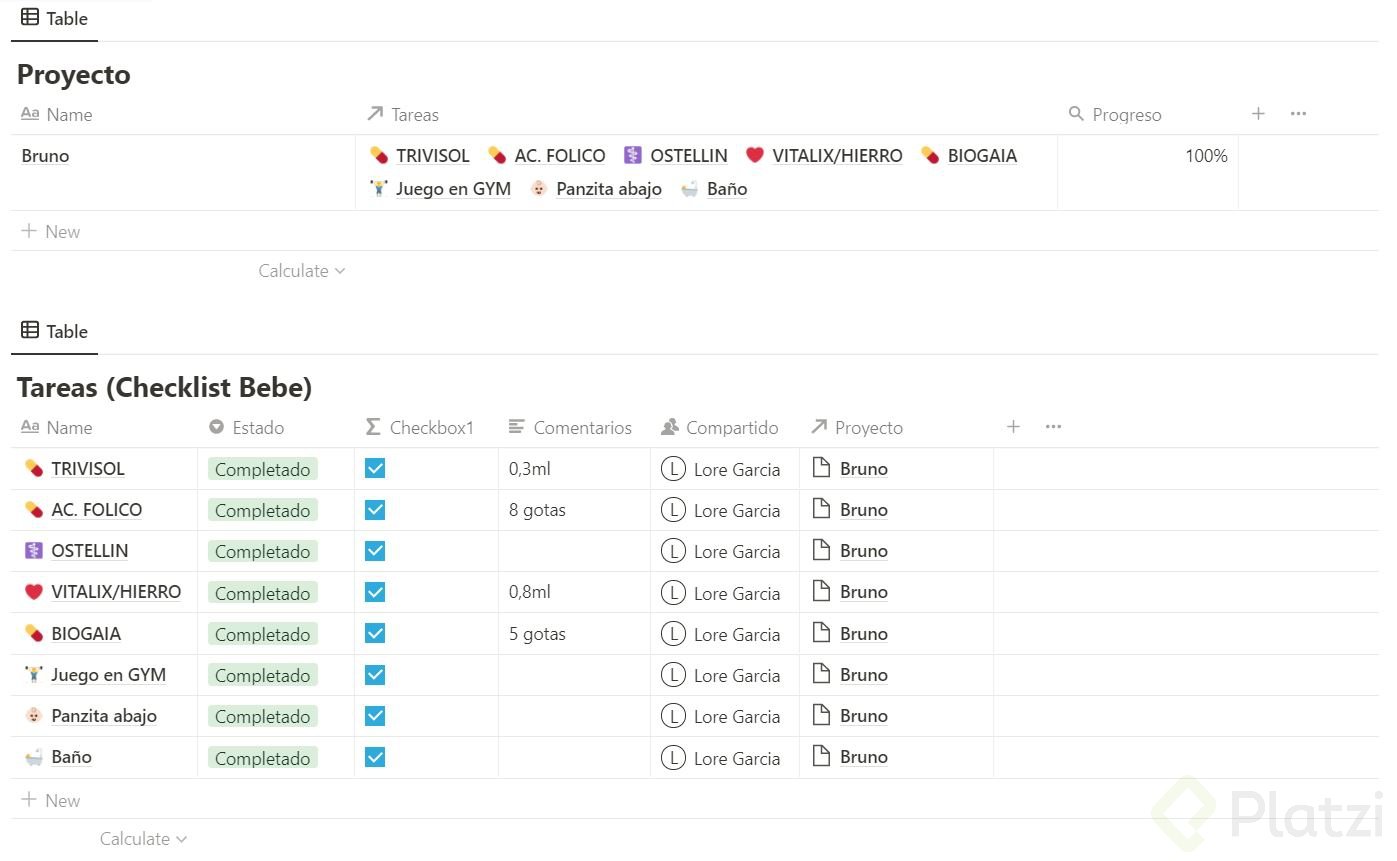
Task: Untick the BIOGAIA row checkbox
Action: coord(375,633)
